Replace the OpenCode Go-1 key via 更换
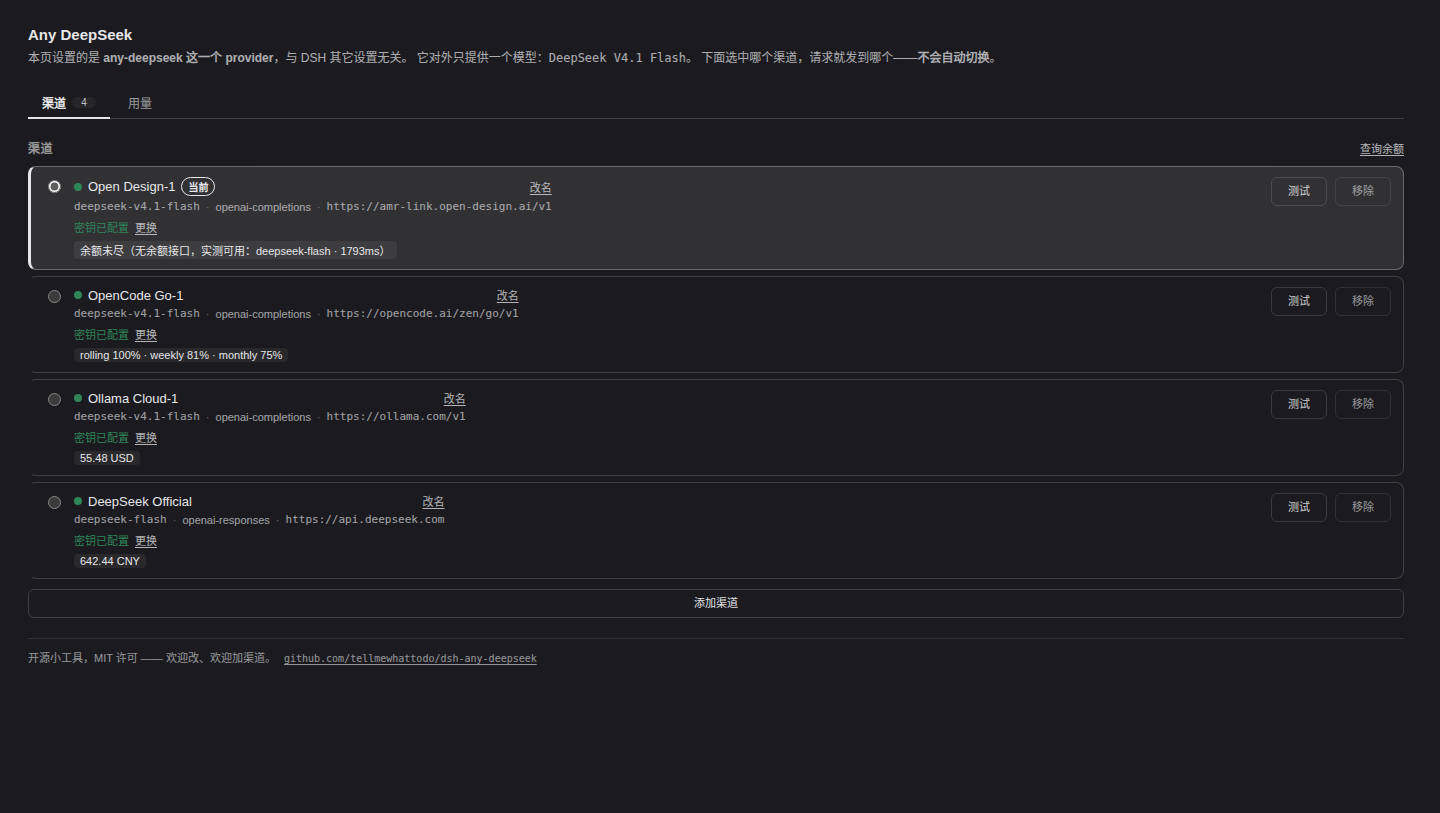1440x813 pixels. pos(146,335)
